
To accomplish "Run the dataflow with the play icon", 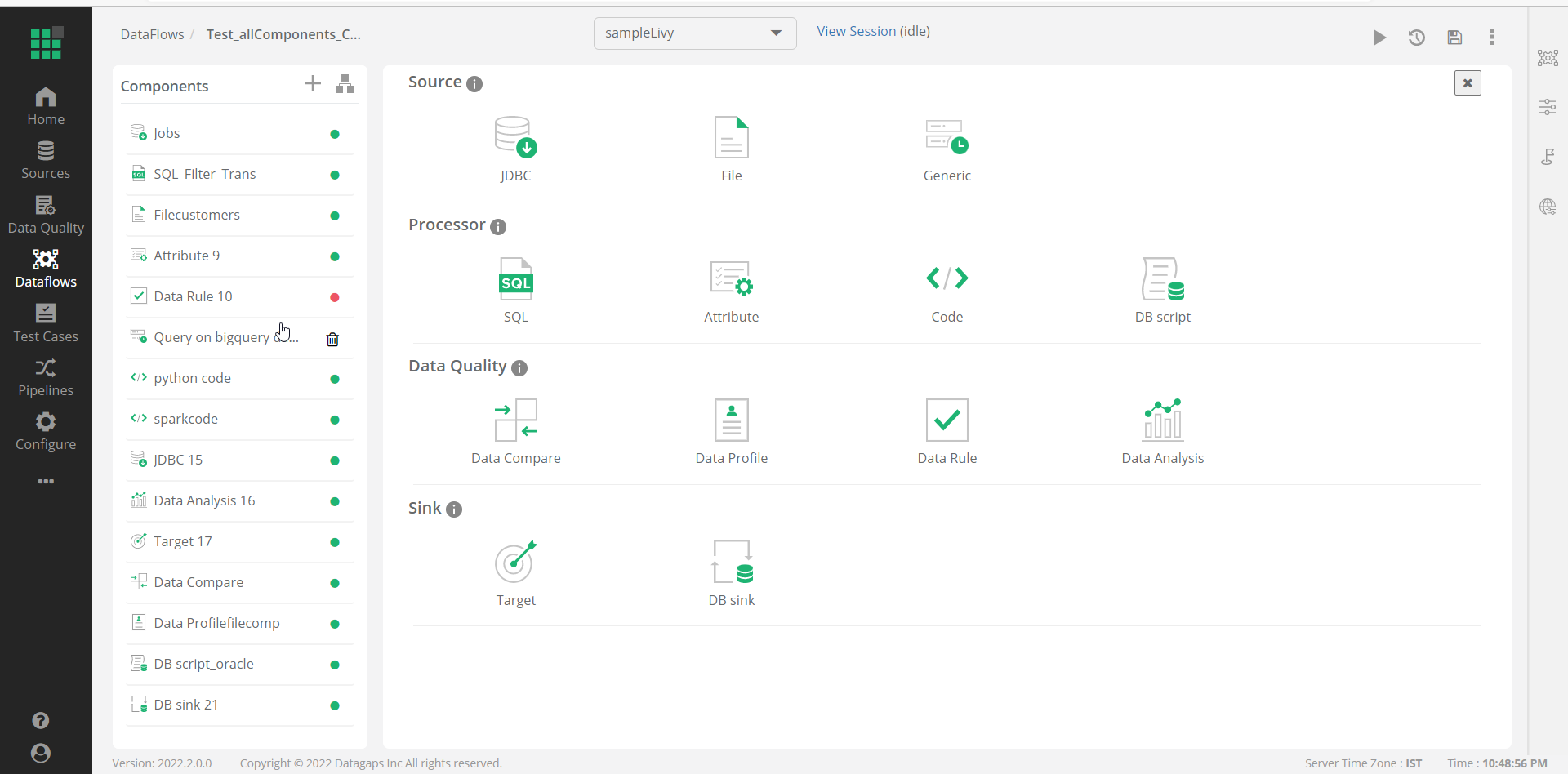I will point(1379,37).
